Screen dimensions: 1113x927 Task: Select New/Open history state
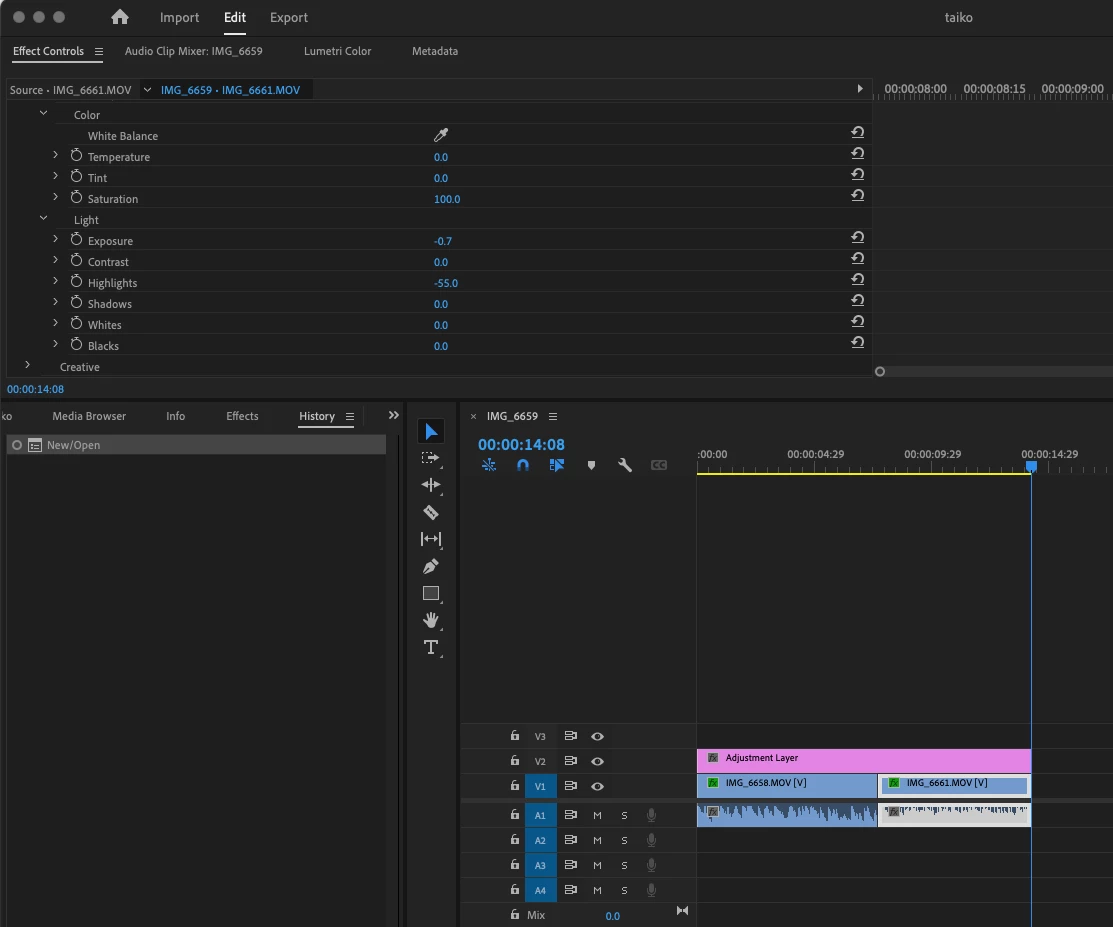pyautogui.click(x=197, y=445)
